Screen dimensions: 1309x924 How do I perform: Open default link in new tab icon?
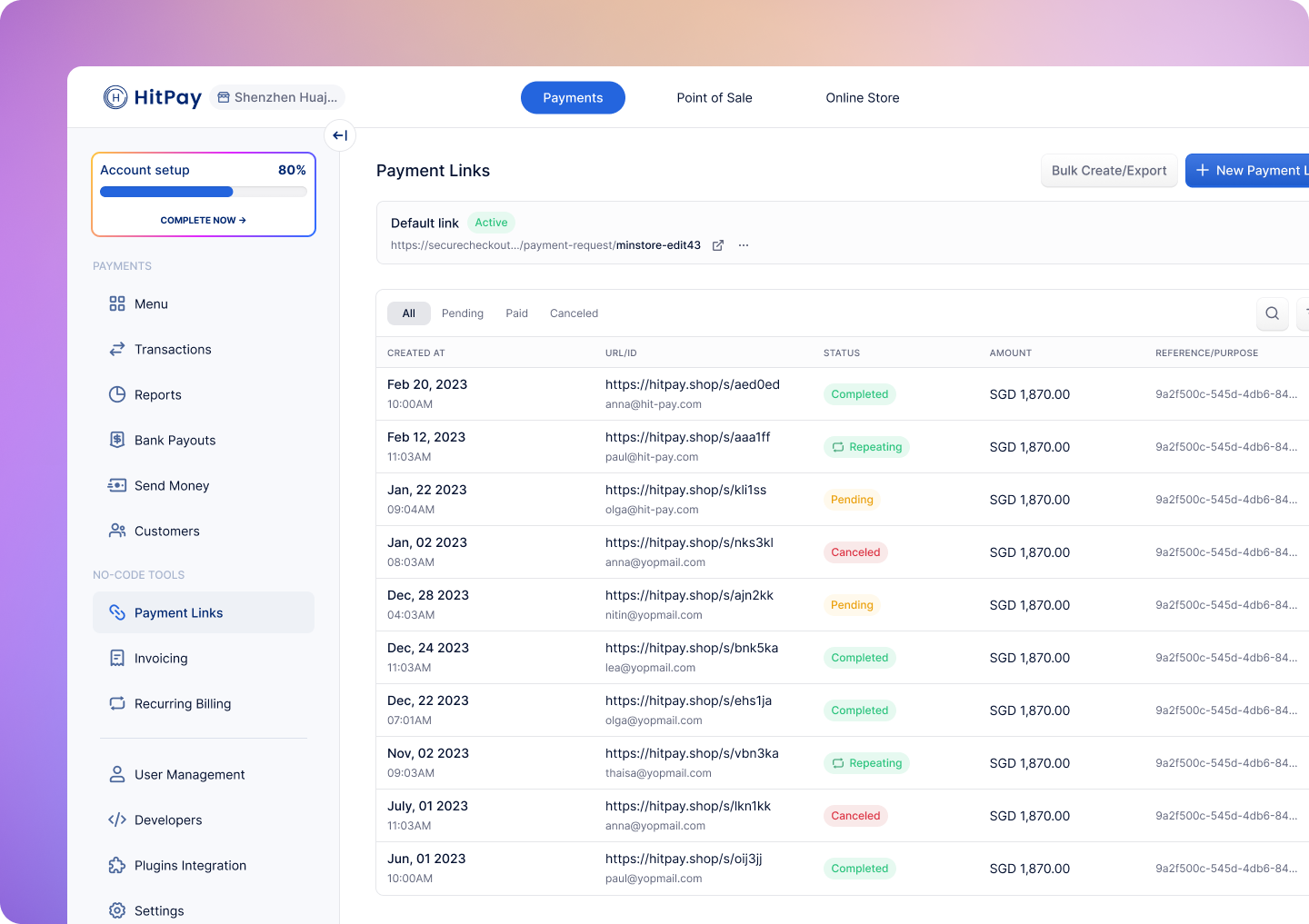pos(718,245)
